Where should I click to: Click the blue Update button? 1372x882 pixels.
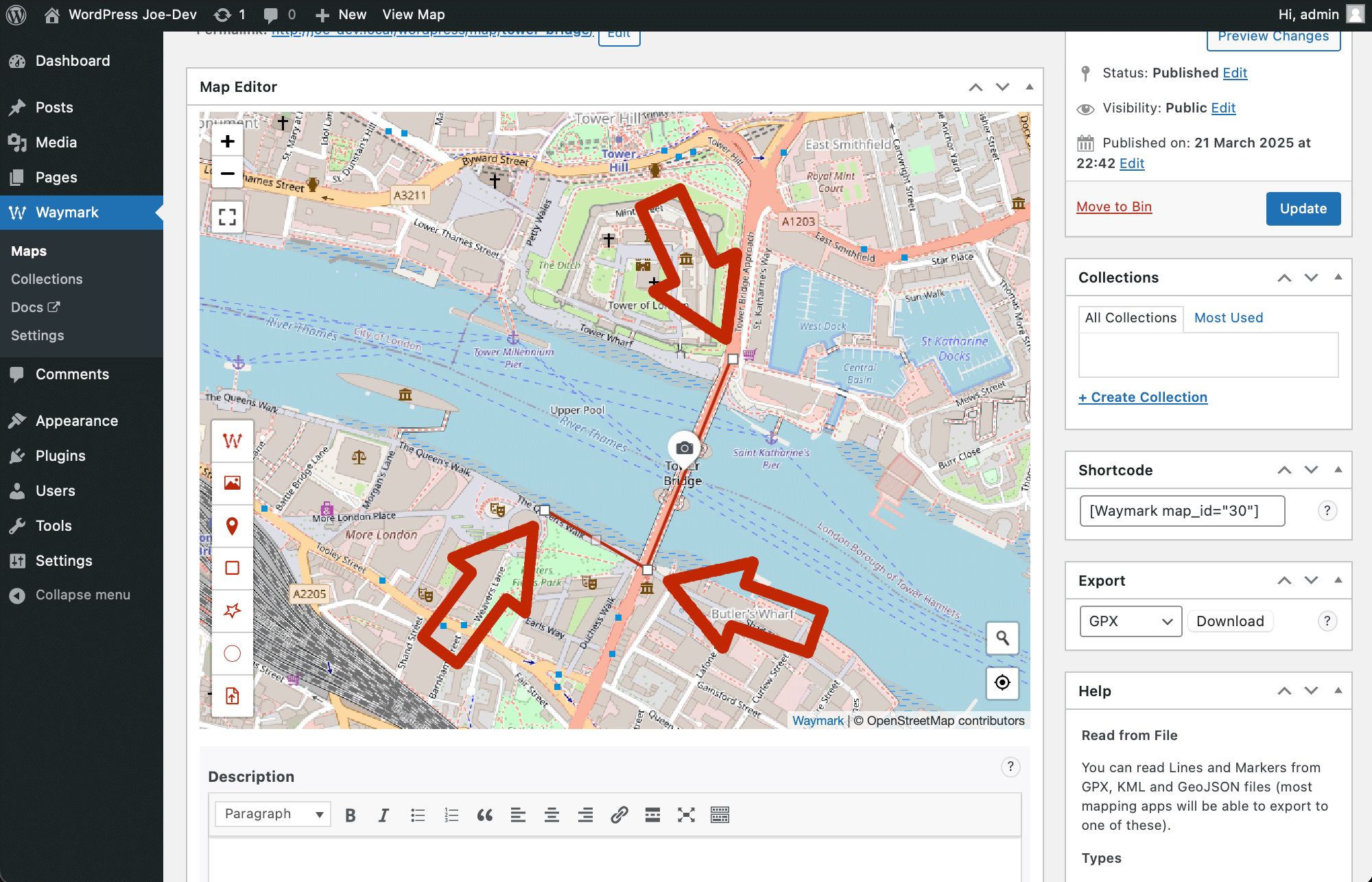click(x=1303, y=208)
